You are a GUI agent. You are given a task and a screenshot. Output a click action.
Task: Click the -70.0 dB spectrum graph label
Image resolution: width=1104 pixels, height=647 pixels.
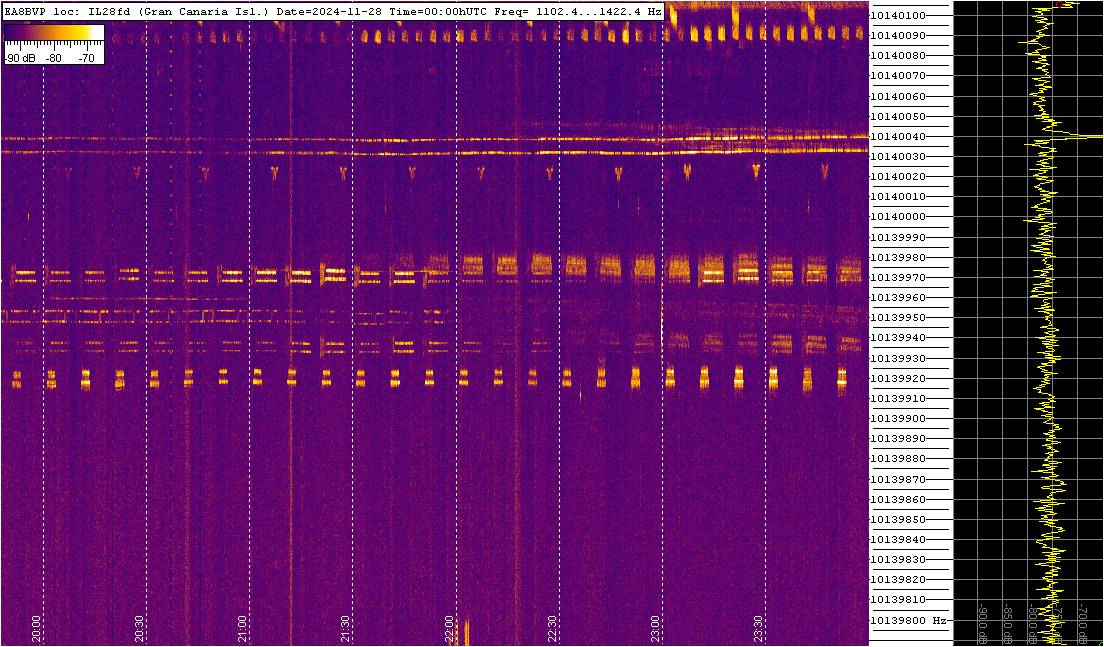point(1084,625)
